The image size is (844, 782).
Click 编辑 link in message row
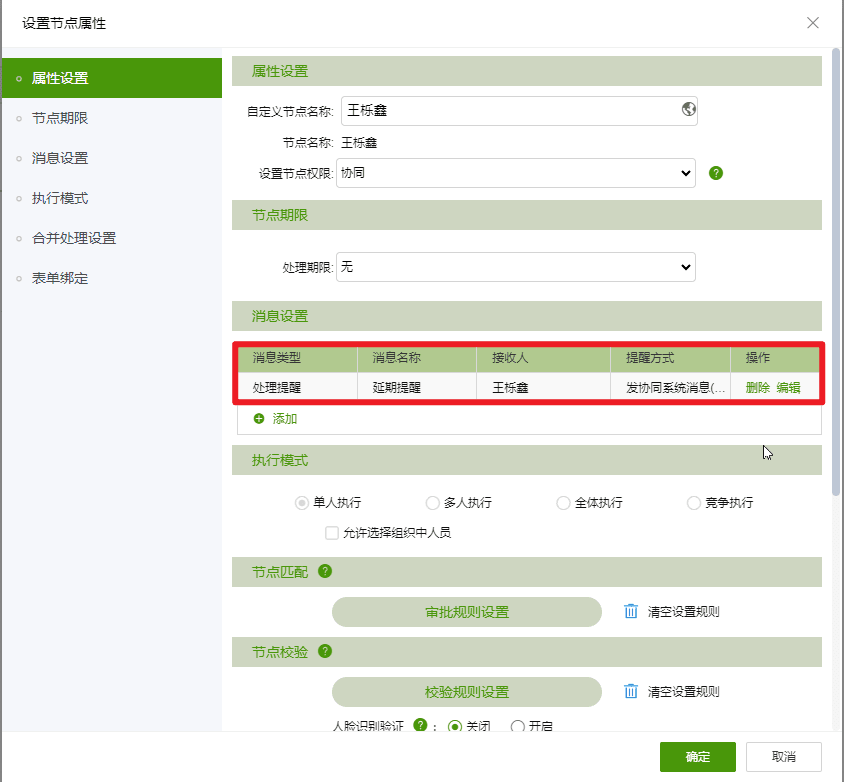tap(788, 388)
